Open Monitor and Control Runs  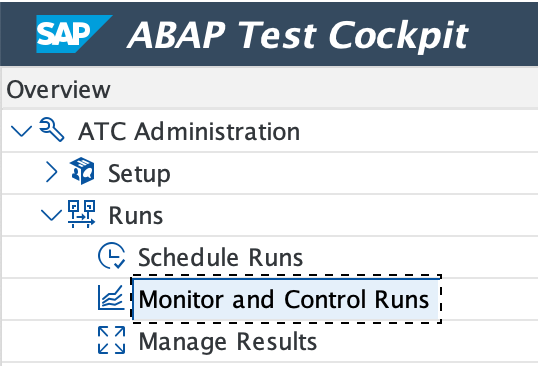284,299
